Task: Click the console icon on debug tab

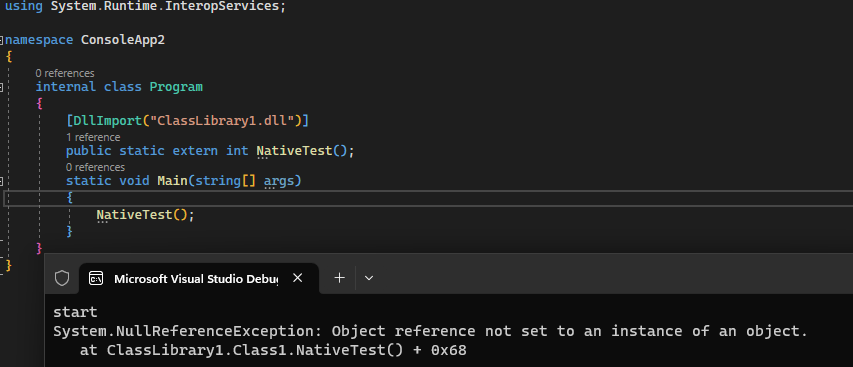Action: (96, 278)
